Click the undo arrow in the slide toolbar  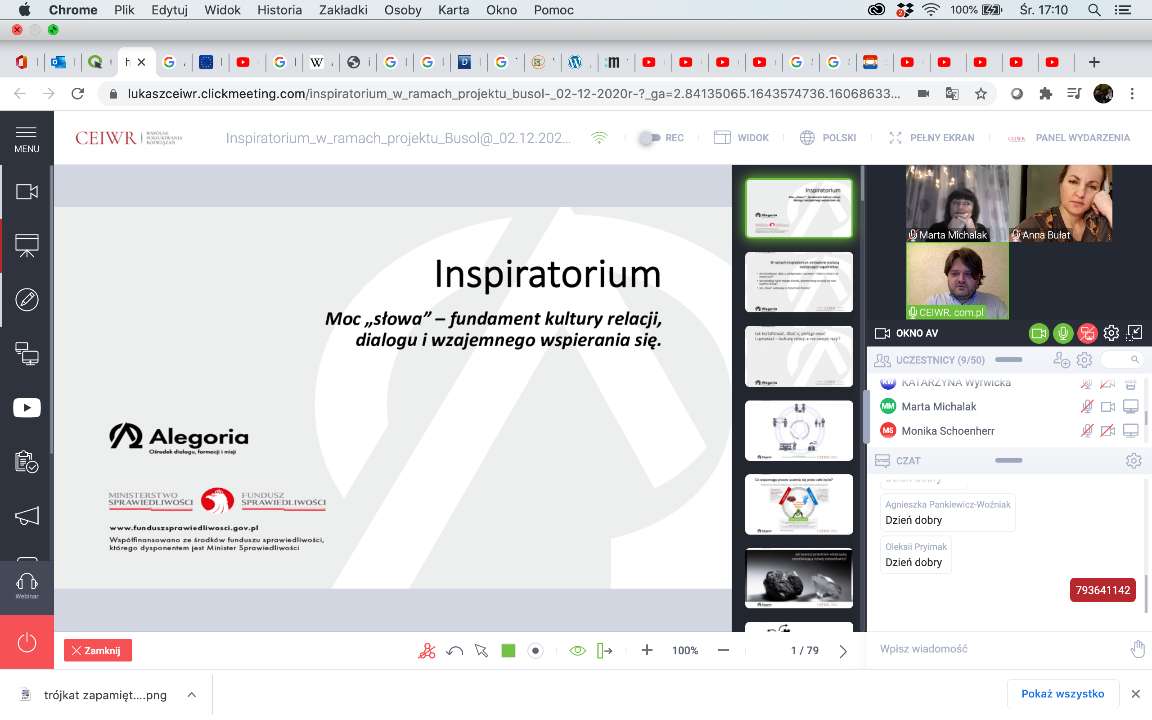(454, 651)
